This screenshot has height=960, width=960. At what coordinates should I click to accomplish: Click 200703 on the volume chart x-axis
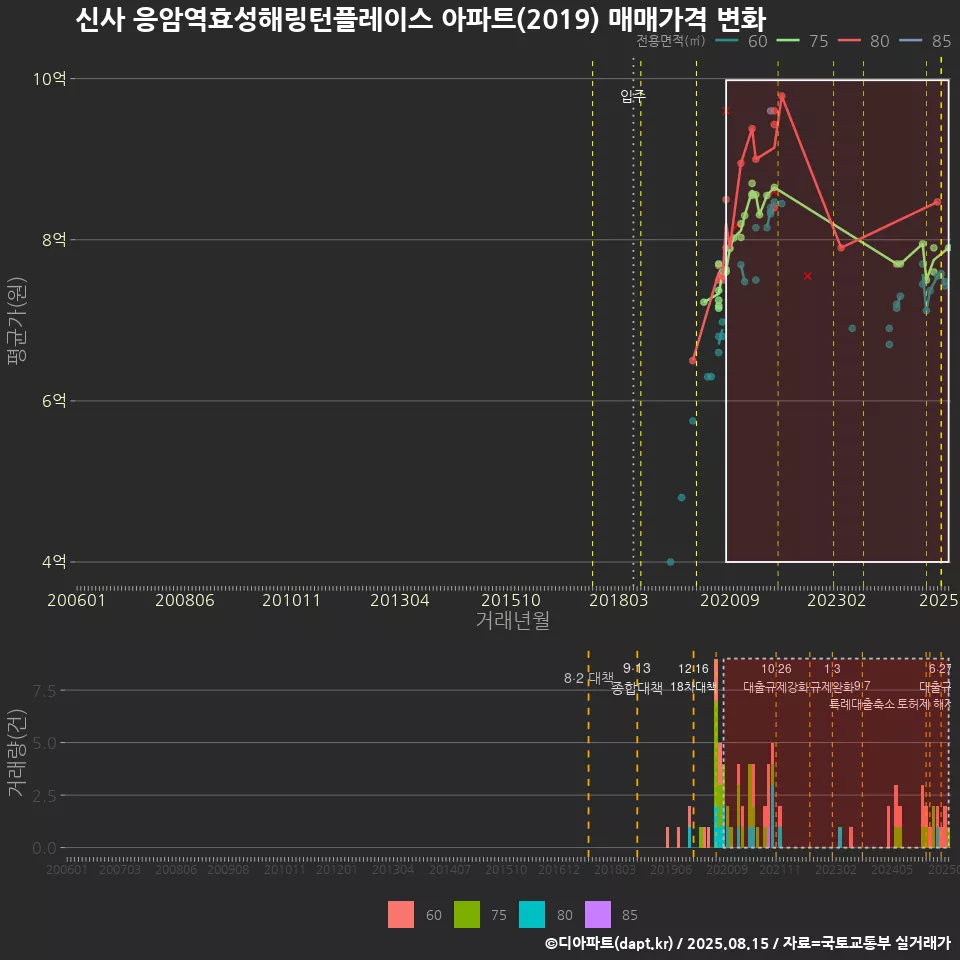coord(119,869)
